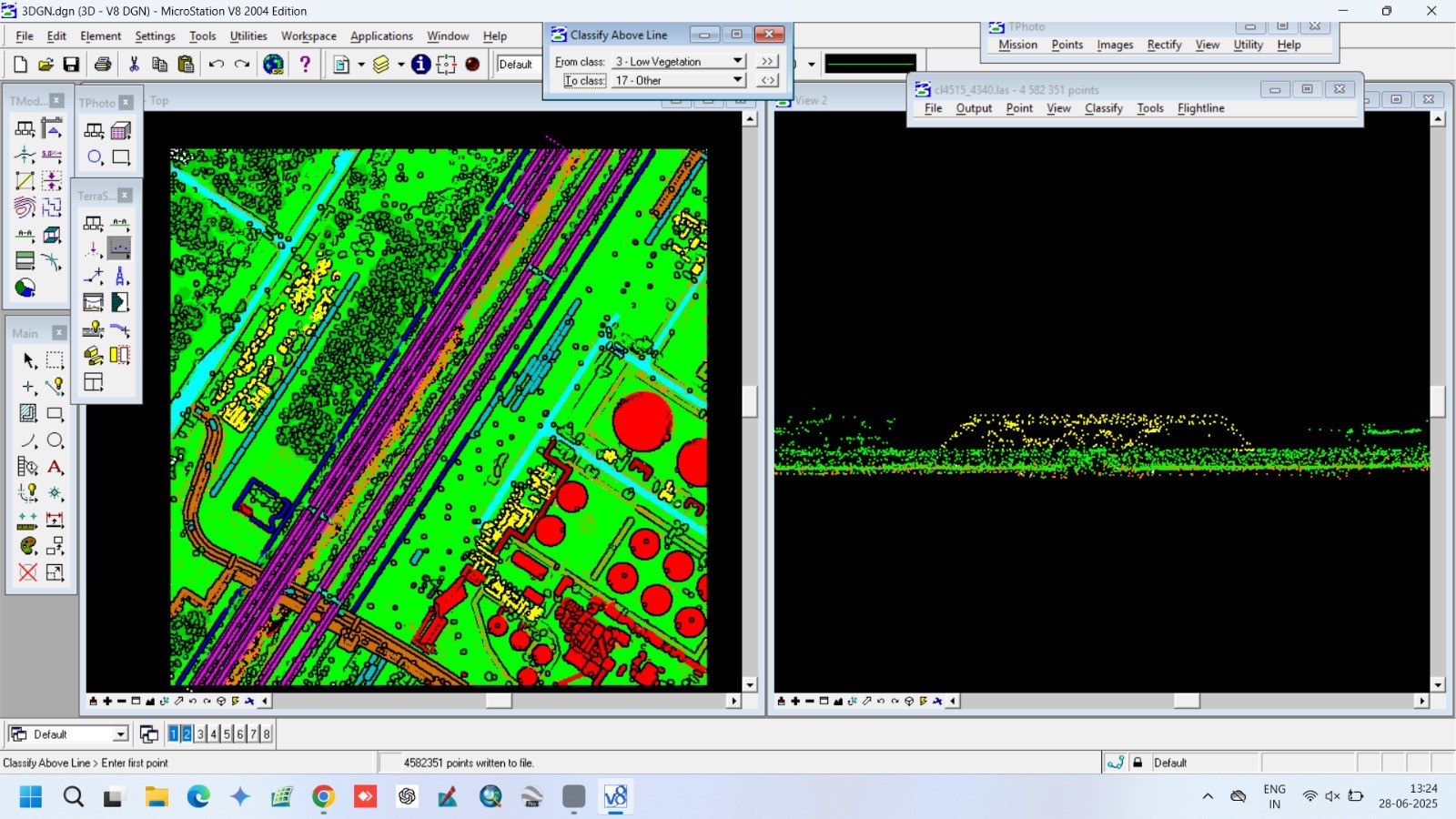Viewport: 1456px width, 819px height.
Task: Select the Fit View icon in View 1 toolbar
Action: (x=149, y=701)
